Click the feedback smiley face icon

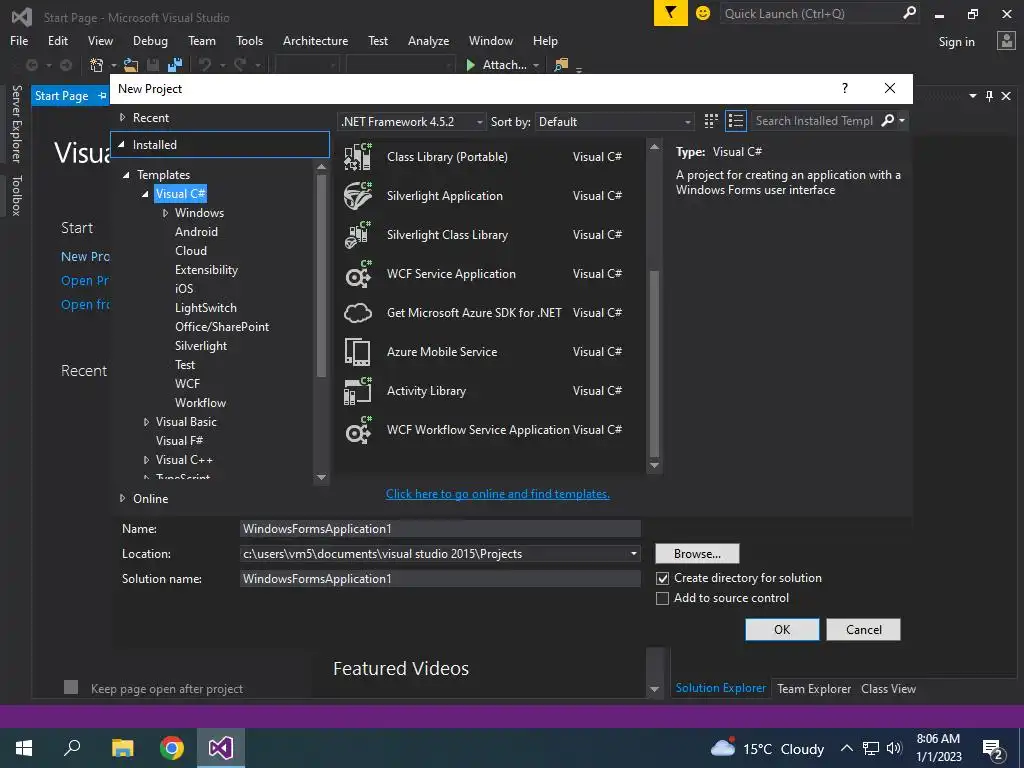703,13
